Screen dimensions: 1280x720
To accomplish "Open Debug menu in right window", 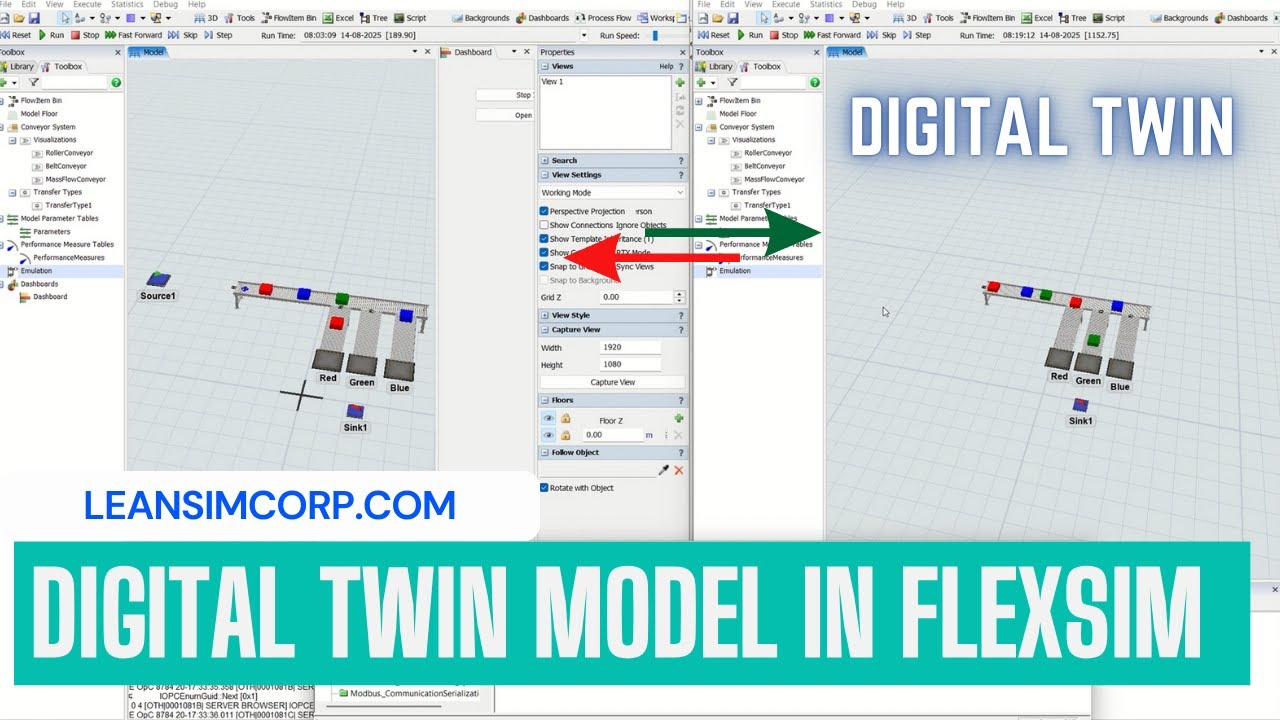I will [864, 4].
